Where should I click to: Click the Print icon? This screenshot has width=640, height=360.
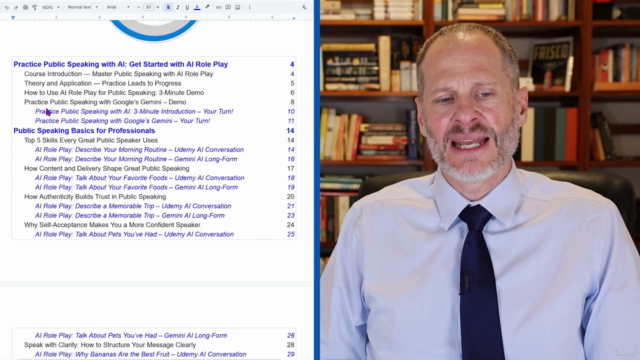tap(25, 7)
